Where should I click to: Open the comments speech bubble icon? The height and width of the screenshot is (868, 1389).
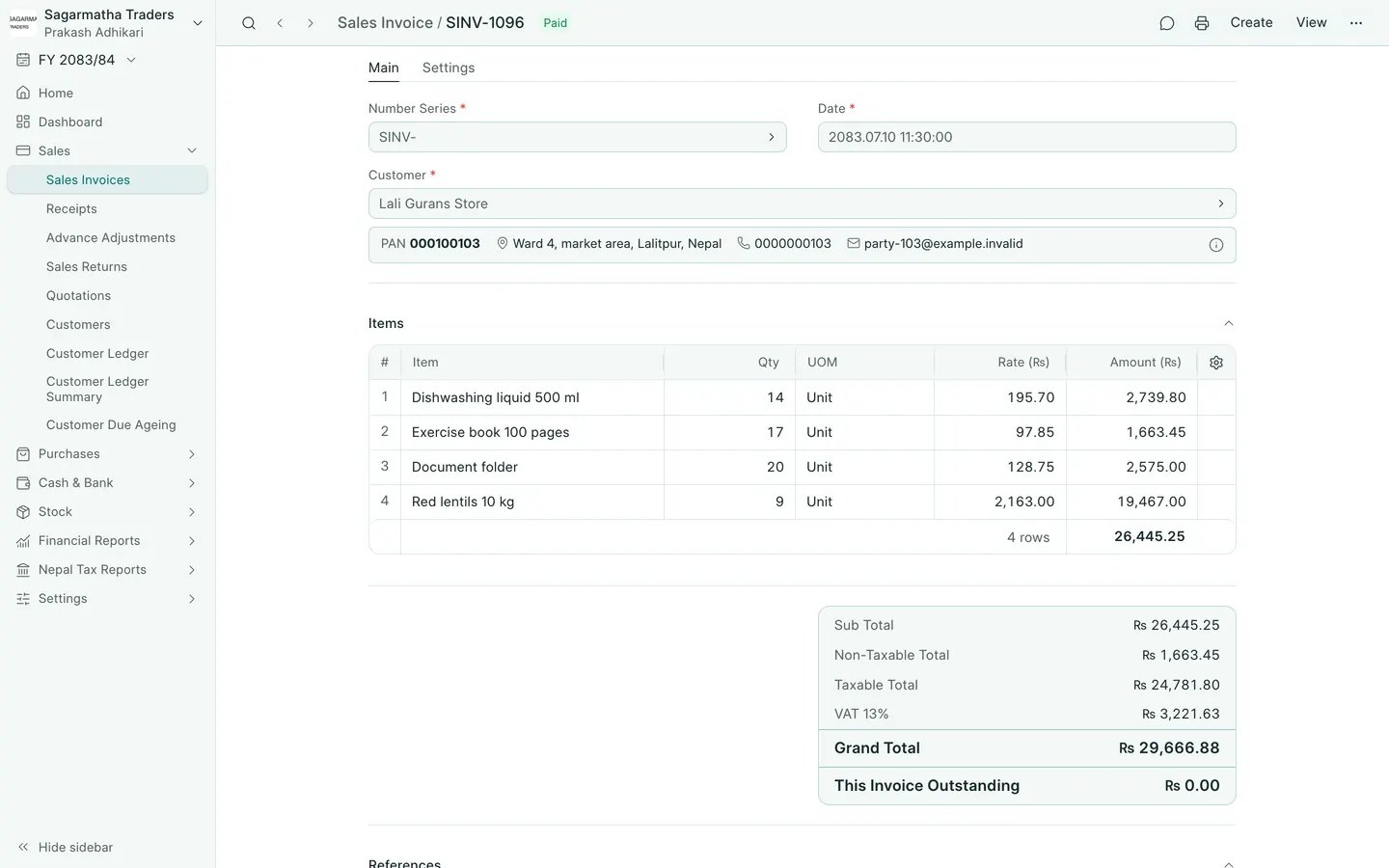[x=1167, y=23]
